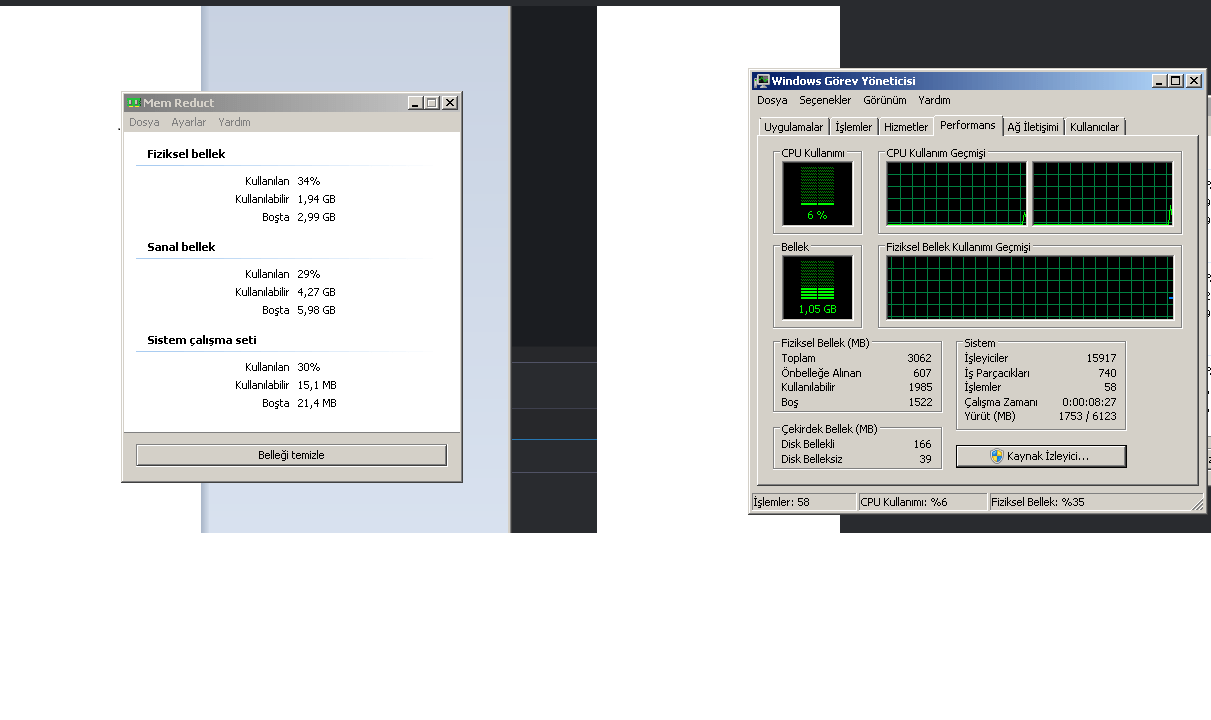Click the right CPU history graph
The image size is (1211, 720).
pyautogui.click(x=1102, y=194)
